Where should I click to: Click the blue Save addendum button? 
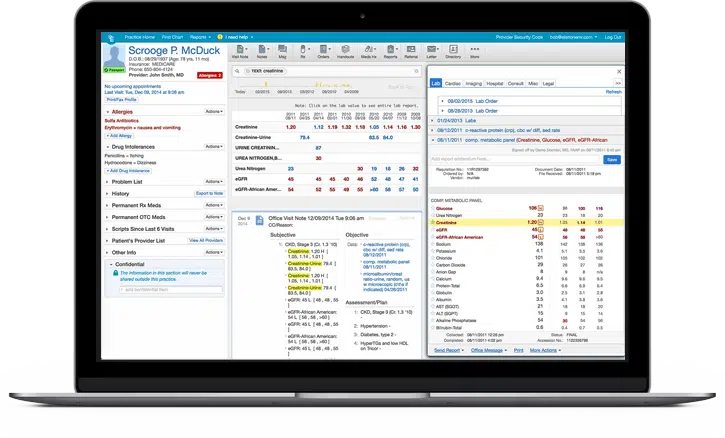click(x=612, y=160)
